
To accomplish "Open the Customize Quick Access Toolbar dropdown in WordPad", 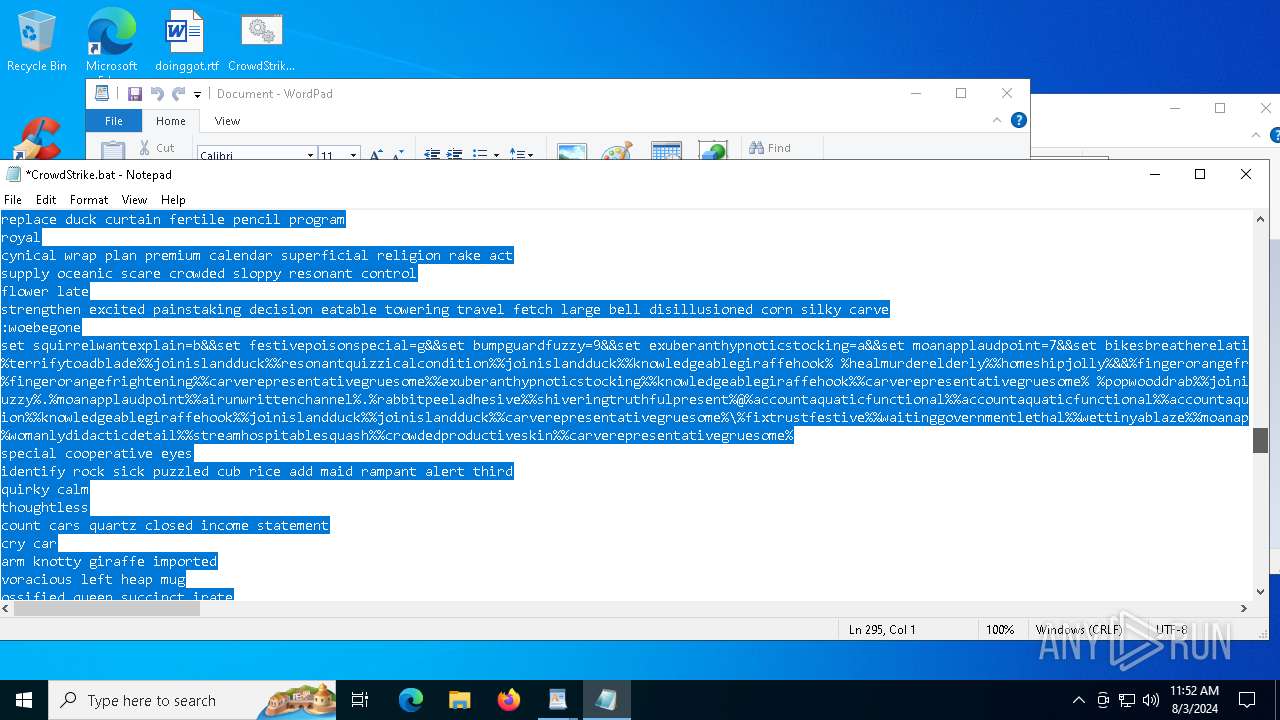I will [x=197, y=95].
